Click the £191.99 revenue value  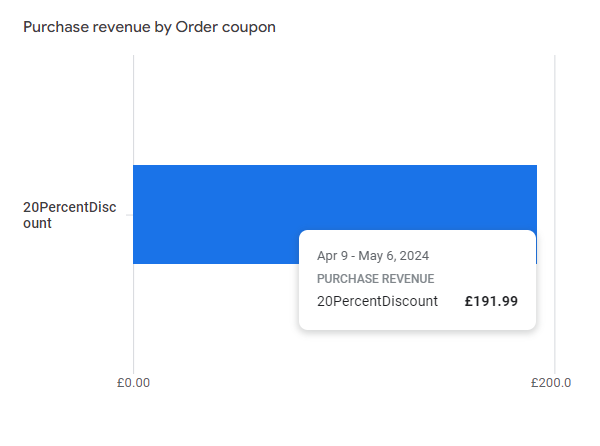(x=492, y=301)
